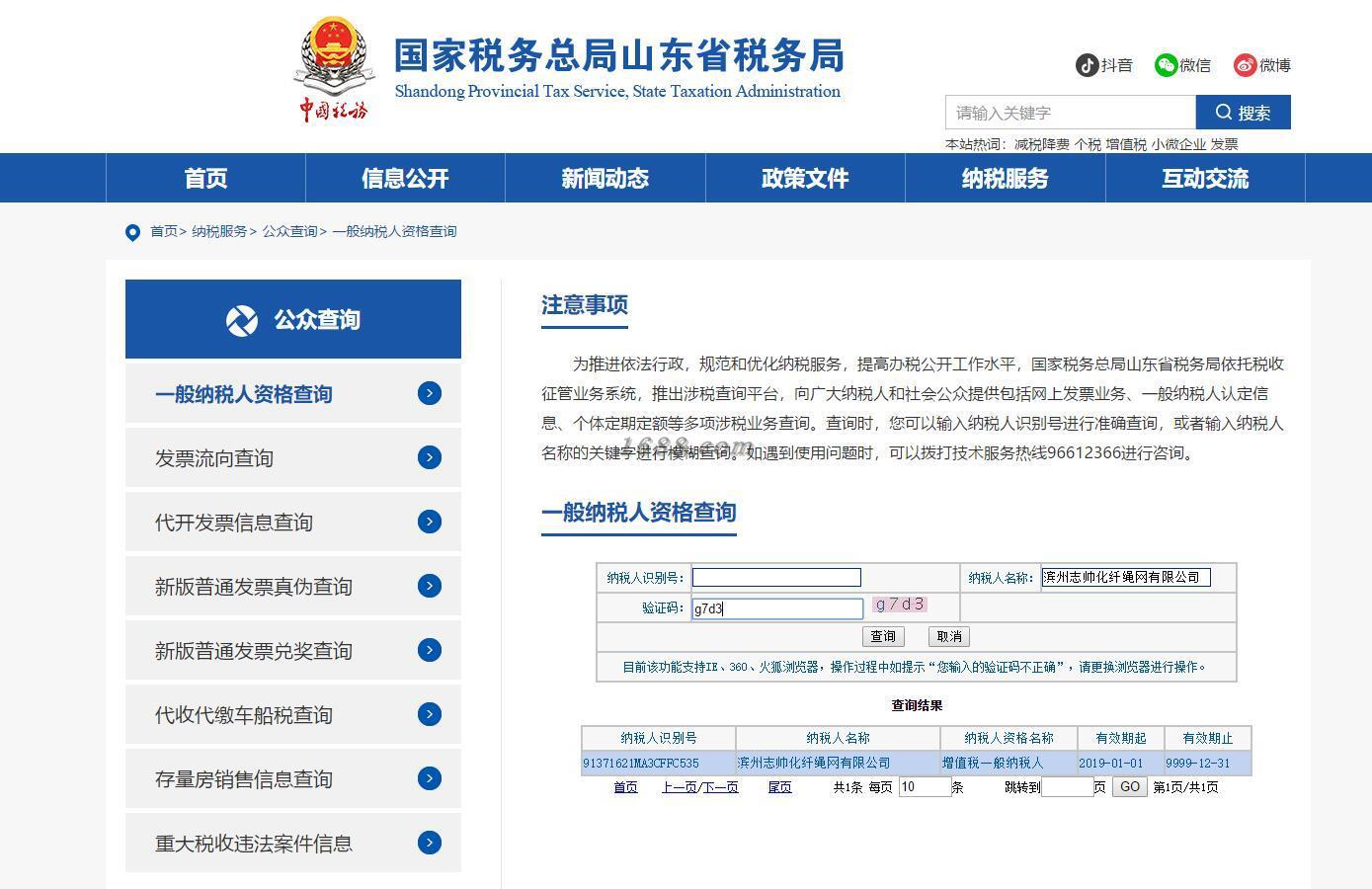Screen dimensions: 1372x889
Task: Click the arrow beside 一般纳税人资格查询
Action: click(x=430, y=393)
